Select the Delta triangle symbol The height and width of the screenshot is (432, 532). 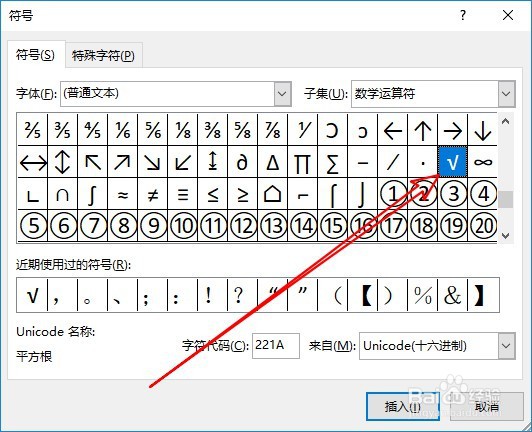pos(272,162)
